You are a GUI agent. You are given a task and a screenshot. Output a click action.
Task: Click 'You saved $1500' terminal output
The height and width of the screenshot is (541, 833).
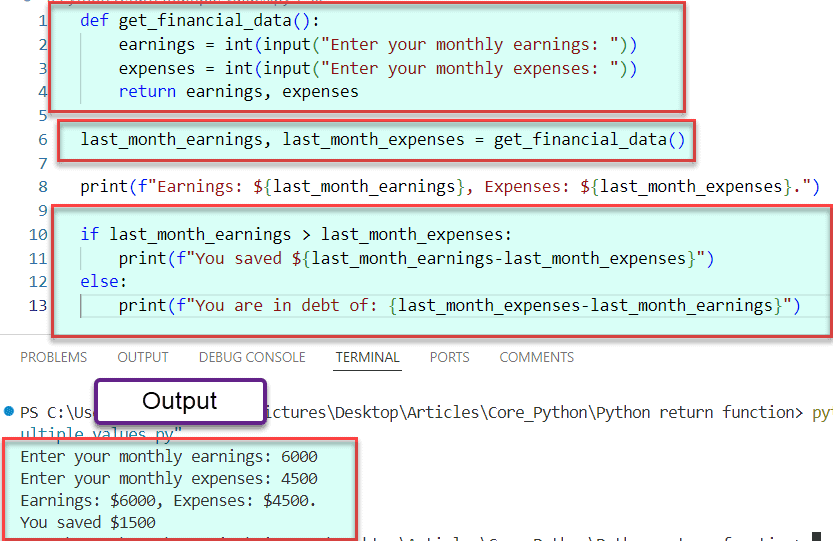point(88,522)
